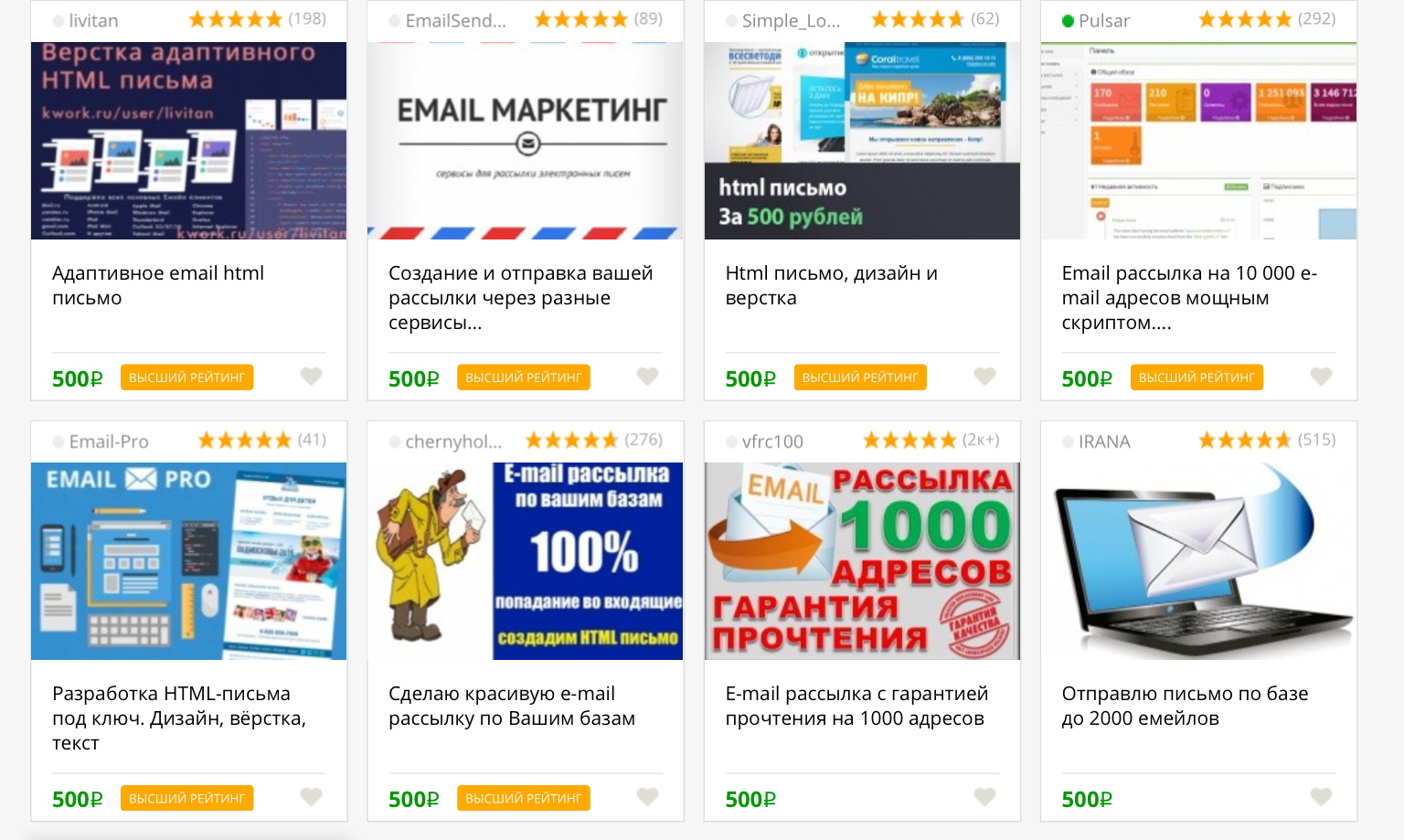Click the EMAIL PRO gig thumbnail

189,561
